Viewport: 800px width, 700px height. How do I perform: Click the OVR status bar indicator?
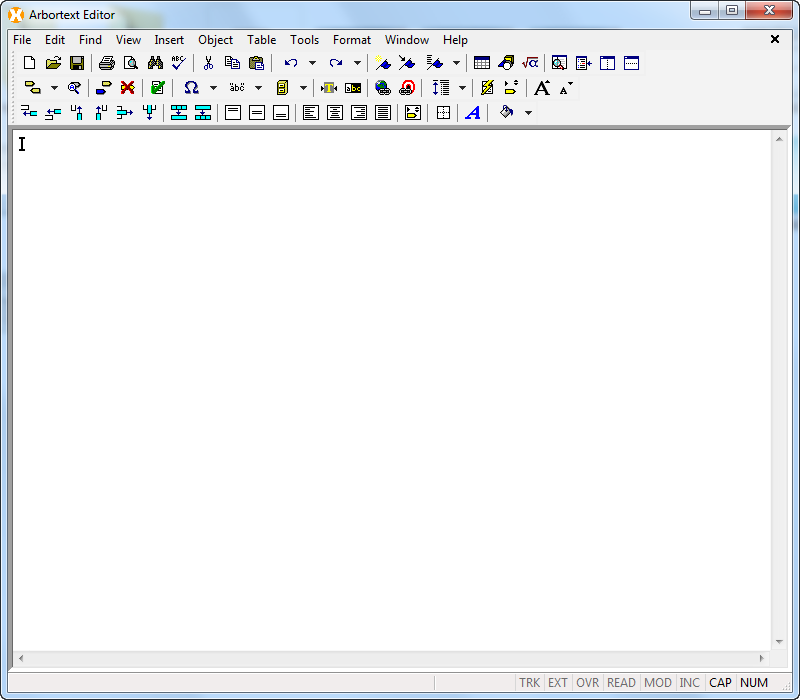(x=587, y=683)
